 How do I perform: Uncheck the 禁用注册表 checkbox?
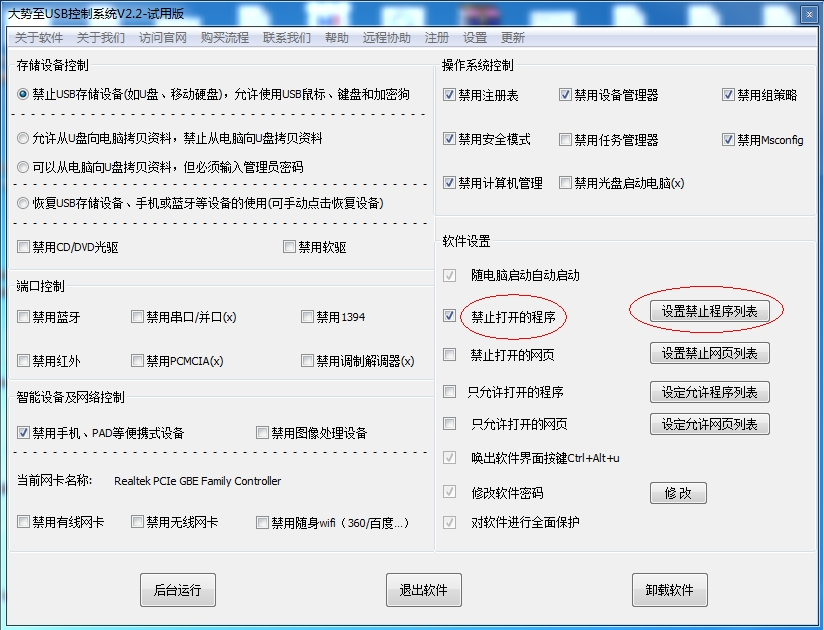pos(449,95)
